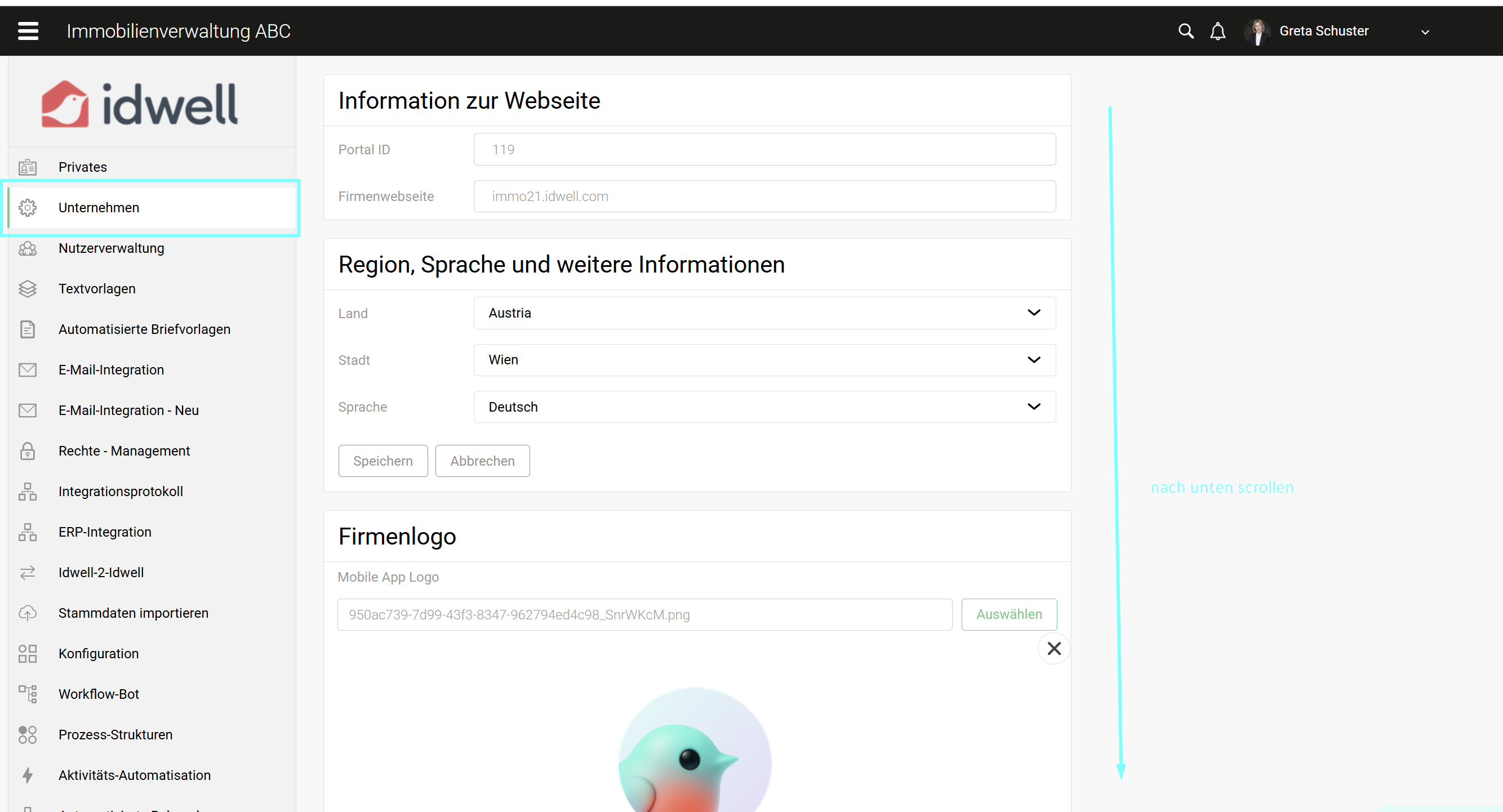The width and height of the screenshot is (1503, 812).
Task: Click the Aktivitäts-Automatisation lightning icon
Action: [28, 775]
